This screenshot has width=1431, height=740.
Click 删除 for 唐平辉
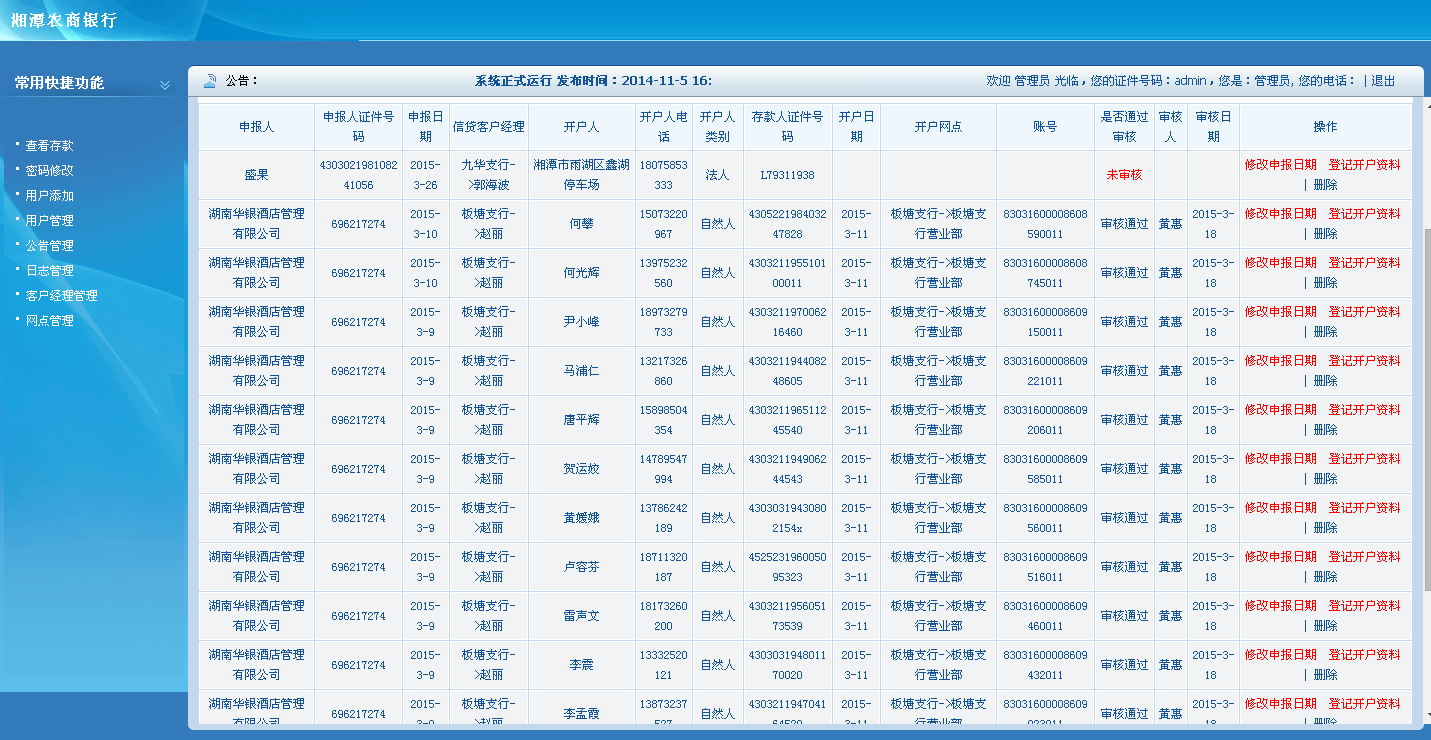[x=1325, y=430]
